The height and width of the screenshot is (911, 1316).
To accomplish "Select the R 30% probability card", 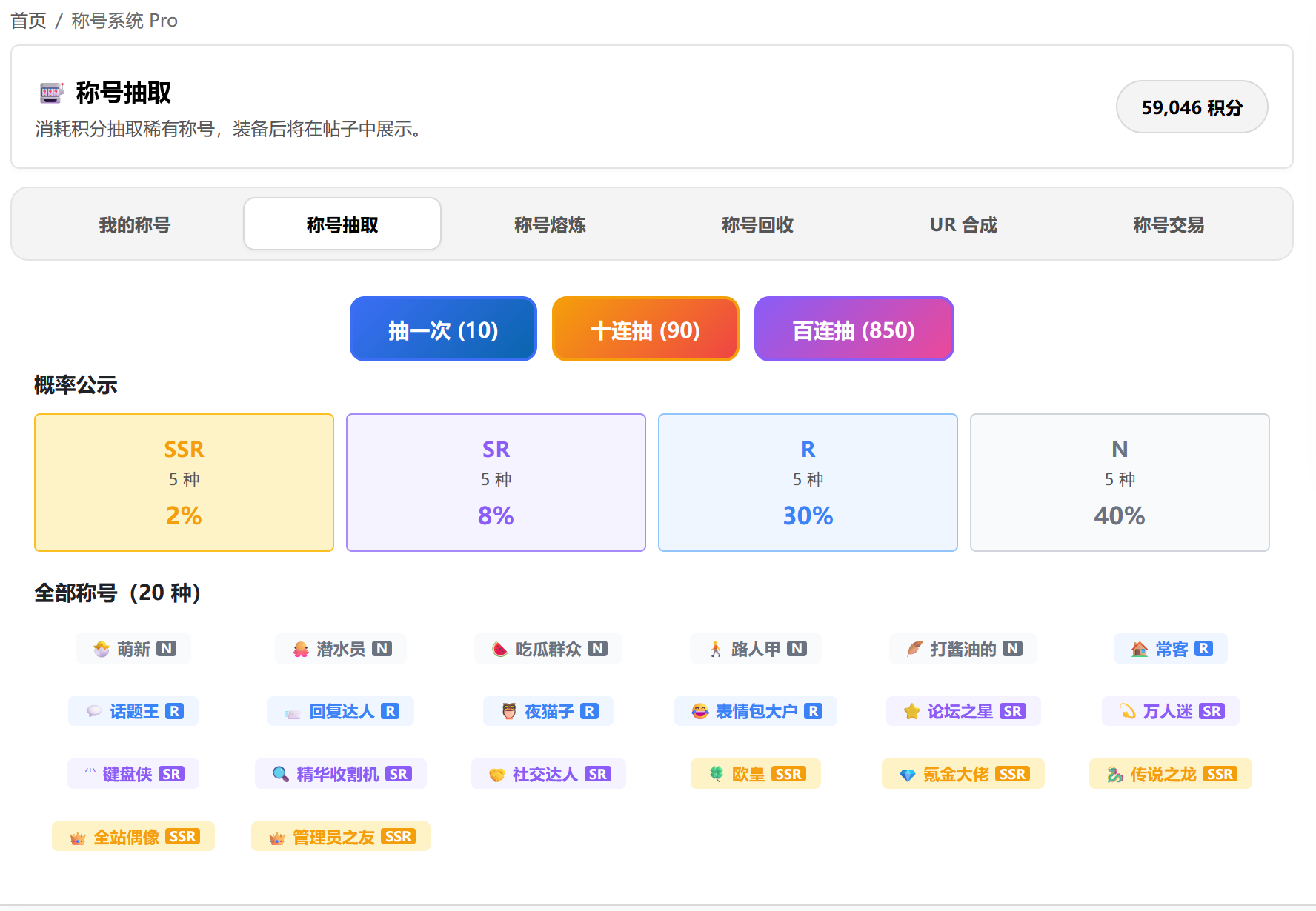I will click(x=808, y=482).
